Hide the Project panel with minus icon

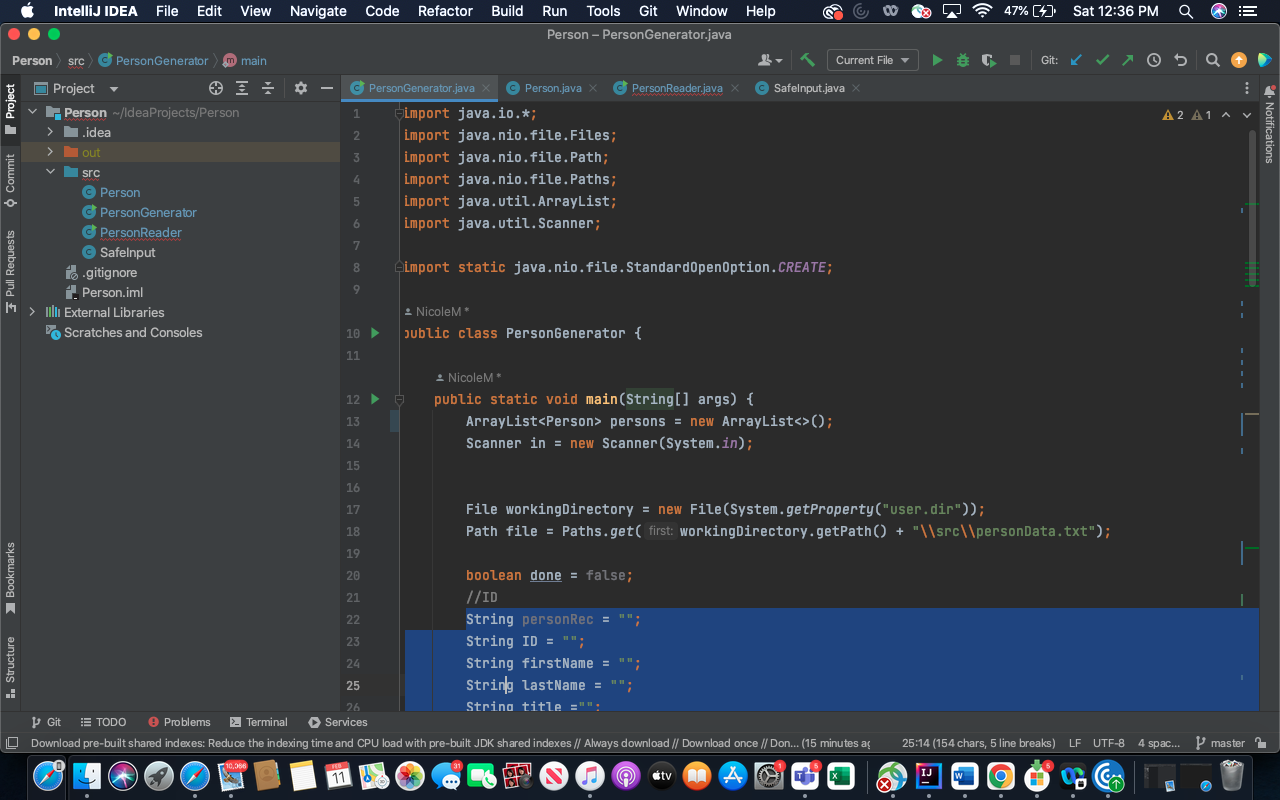coord(326,88)
